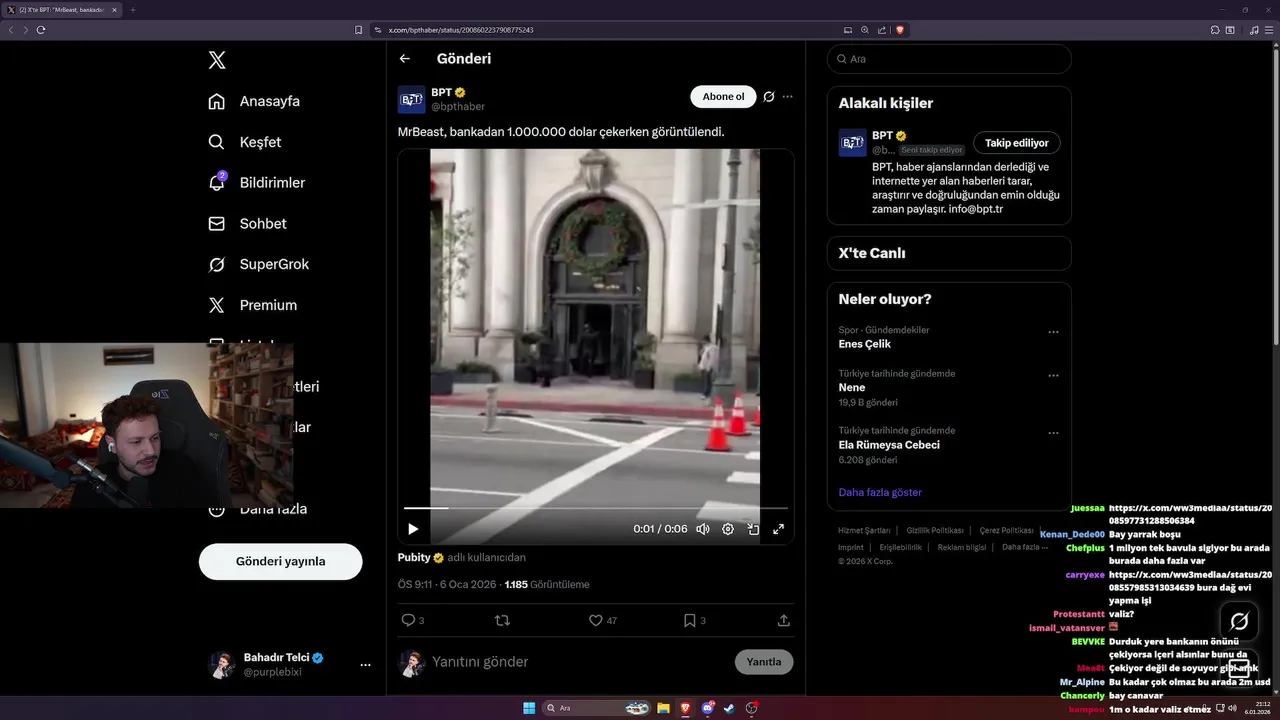Viewport: 1280px width, 720px height.
Task: Click the Pubity source link
Action: 421,557
